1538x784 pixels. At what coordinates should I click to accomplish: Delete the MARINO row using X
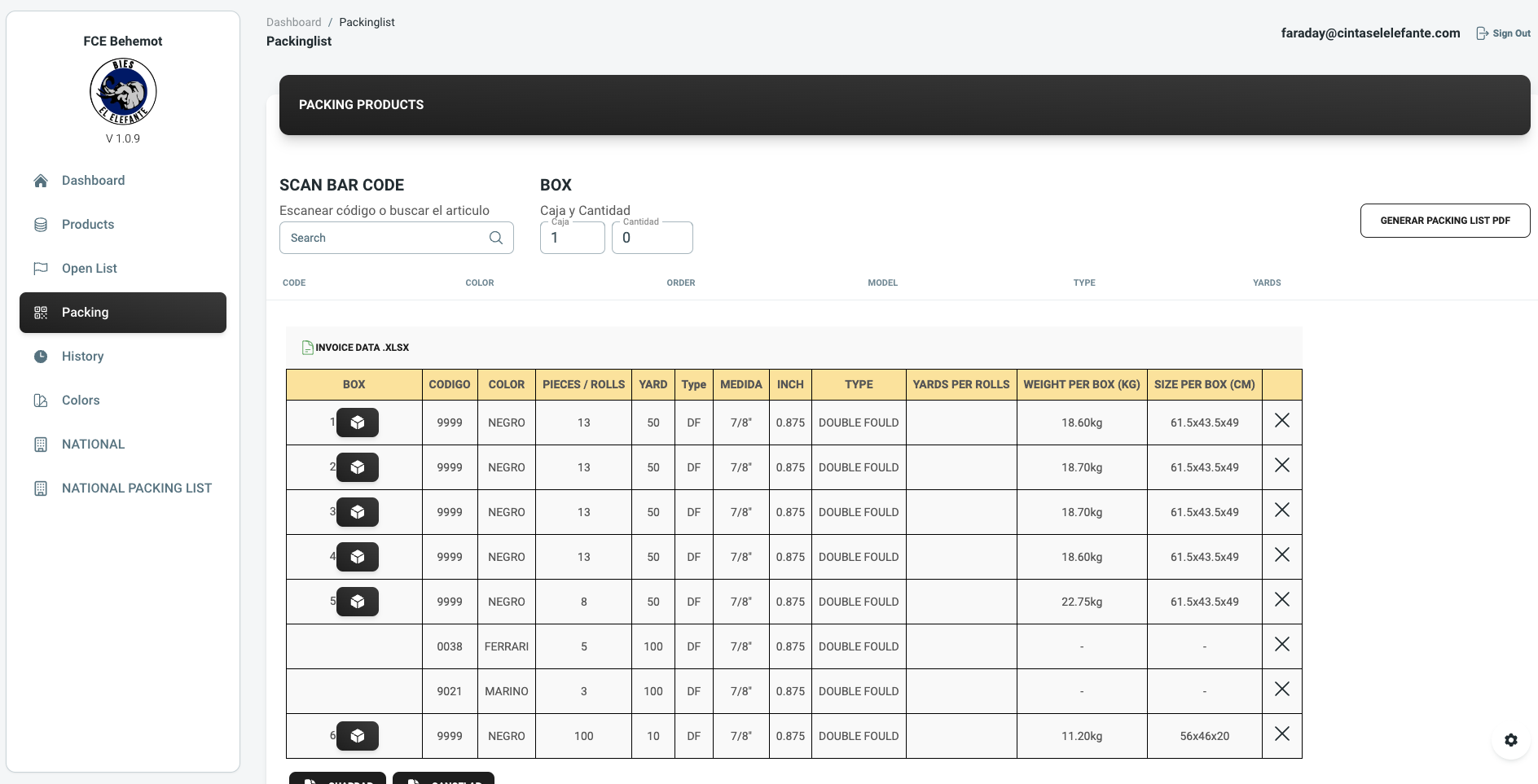coord(1281,690)
